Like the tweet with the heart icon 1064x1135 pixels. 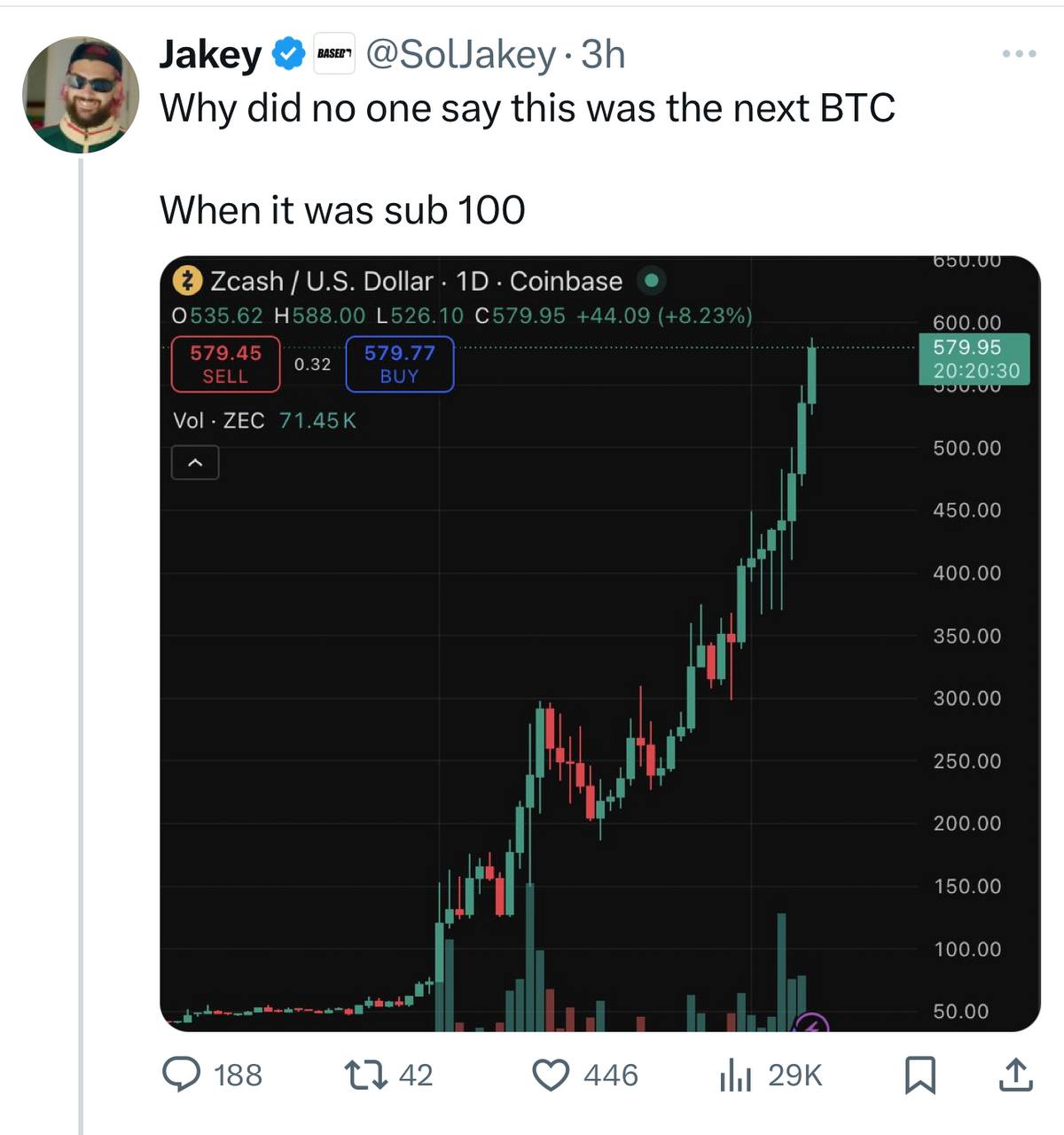pos(551,1075)
